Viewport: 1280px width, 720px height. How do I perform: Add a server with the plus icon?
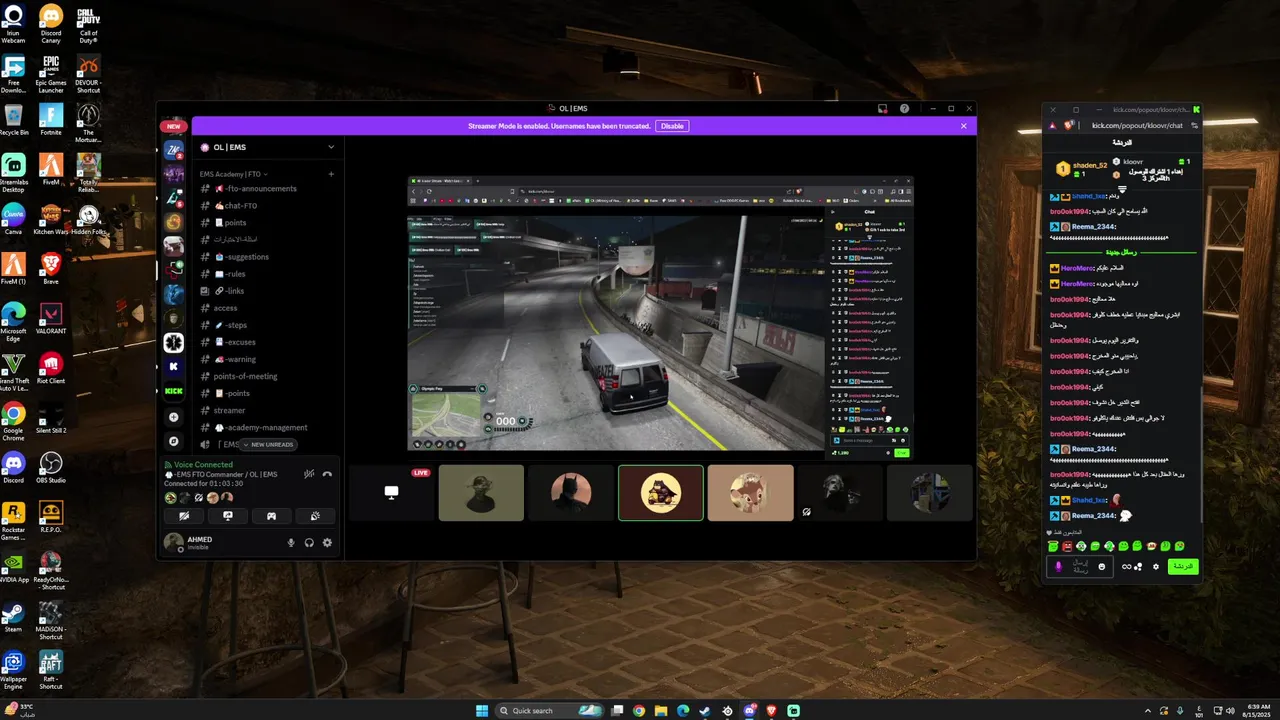pyautogui.click(x=174, y=417)
